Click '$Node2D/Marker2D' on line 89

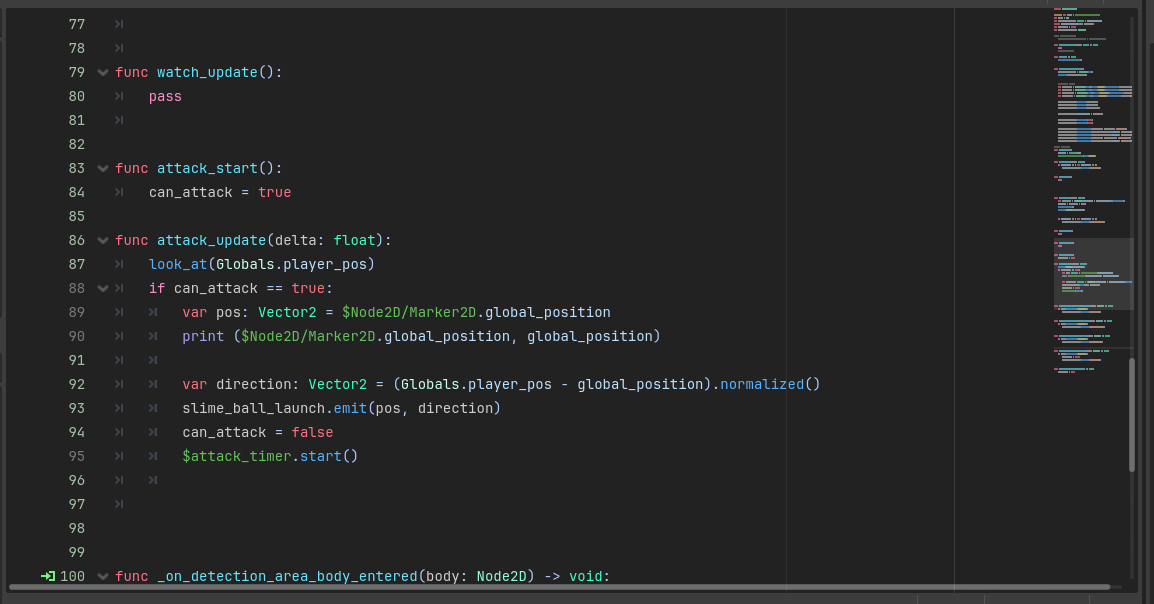[x=409, y=312]
